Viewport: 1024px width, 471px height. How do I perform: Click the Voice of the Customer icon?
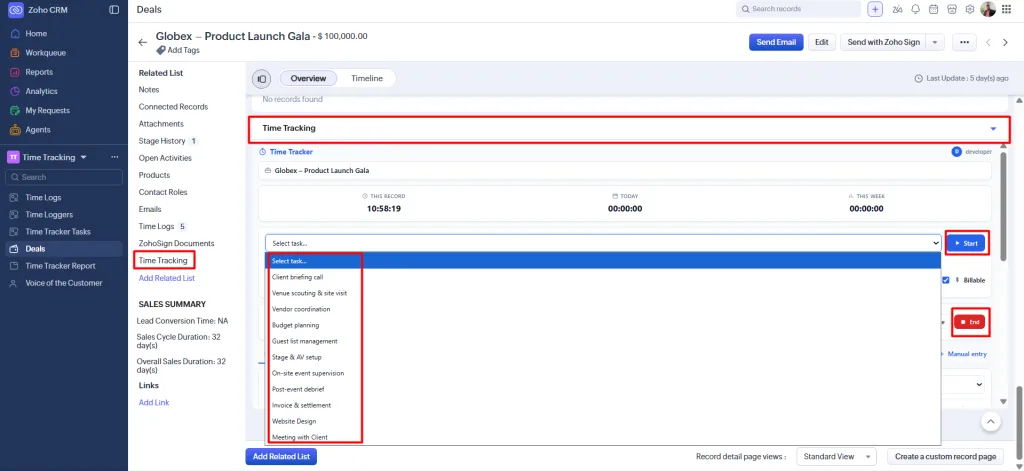13,284
